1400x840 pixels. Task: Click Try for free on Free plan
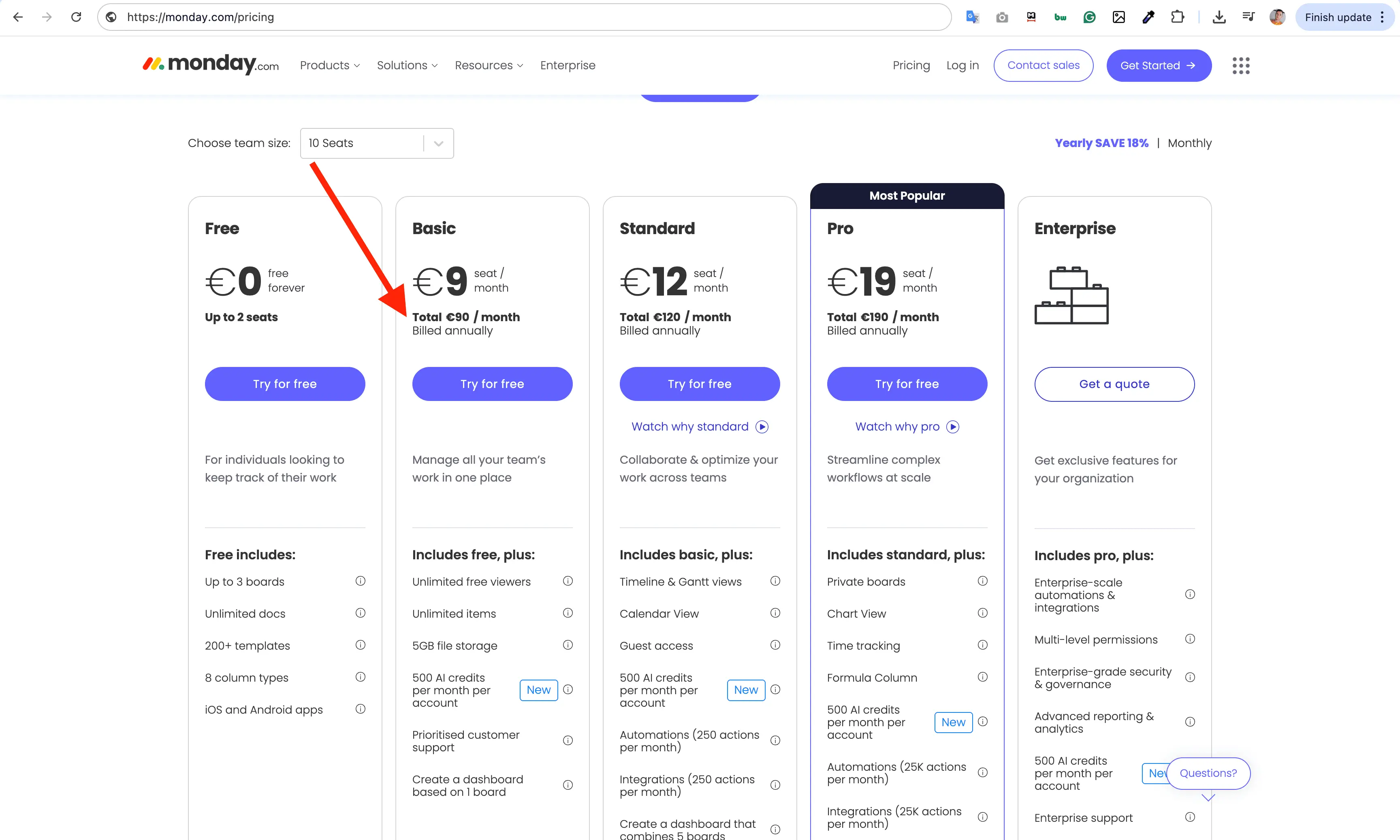click(x=285, y=384)
